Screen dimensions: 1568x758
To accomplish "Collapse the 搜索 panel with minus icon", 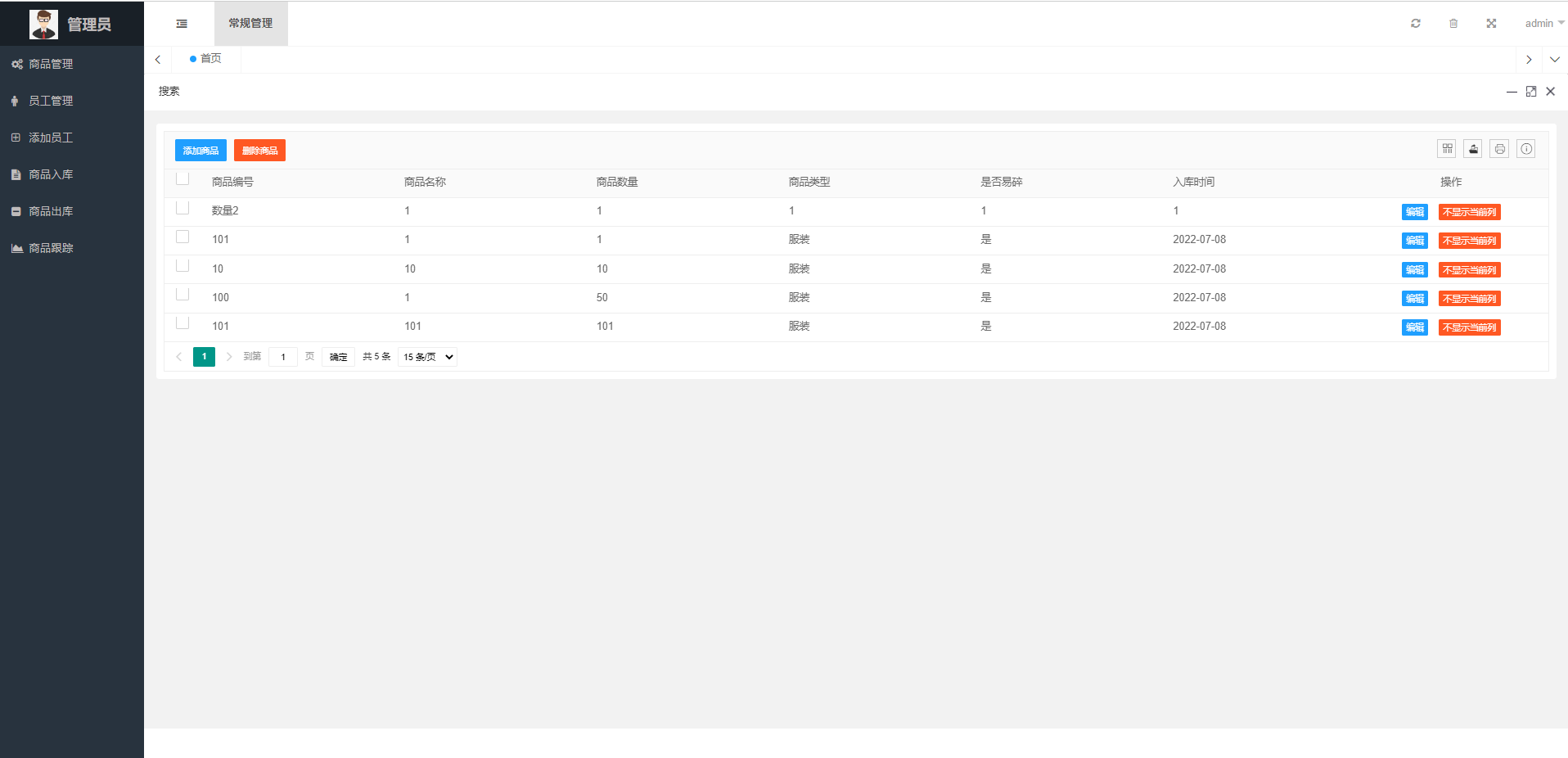I will click(x=1512, y=92).
